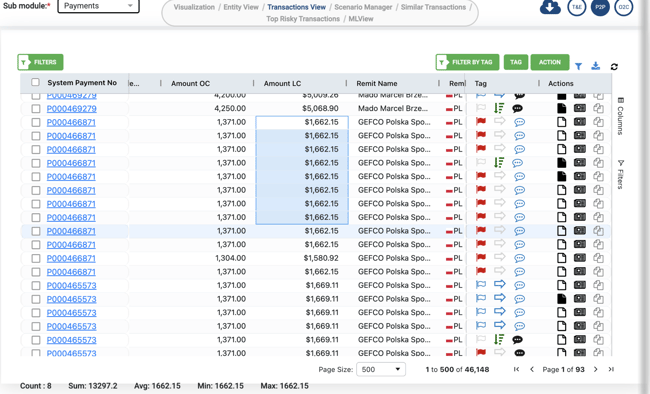Open the blue comment bubble in the 1,304.00 row
Image resolution: width=650 pixels, height=394 pixels.
click(519, 258)
